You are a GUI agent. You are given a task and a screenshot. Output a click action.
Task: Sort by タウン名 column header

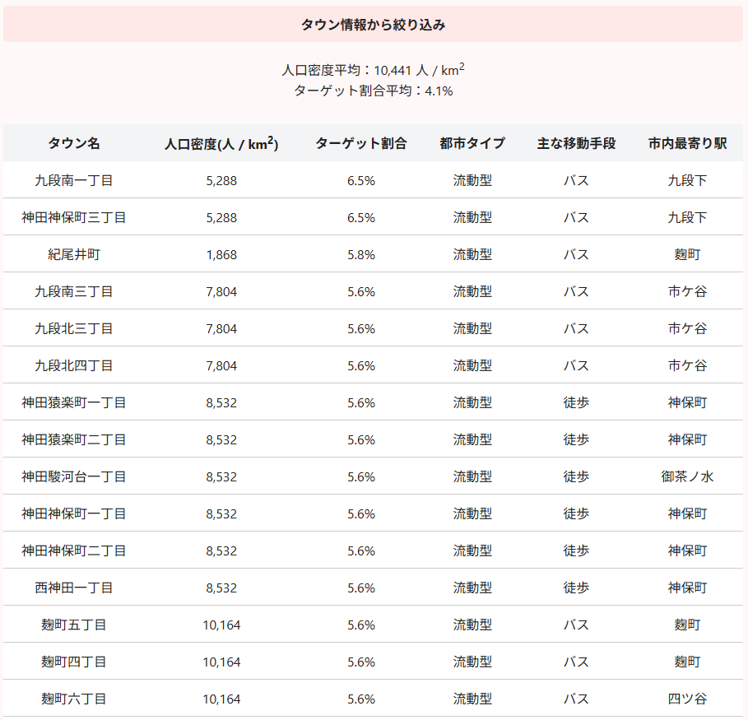click(x=74, y=143)
